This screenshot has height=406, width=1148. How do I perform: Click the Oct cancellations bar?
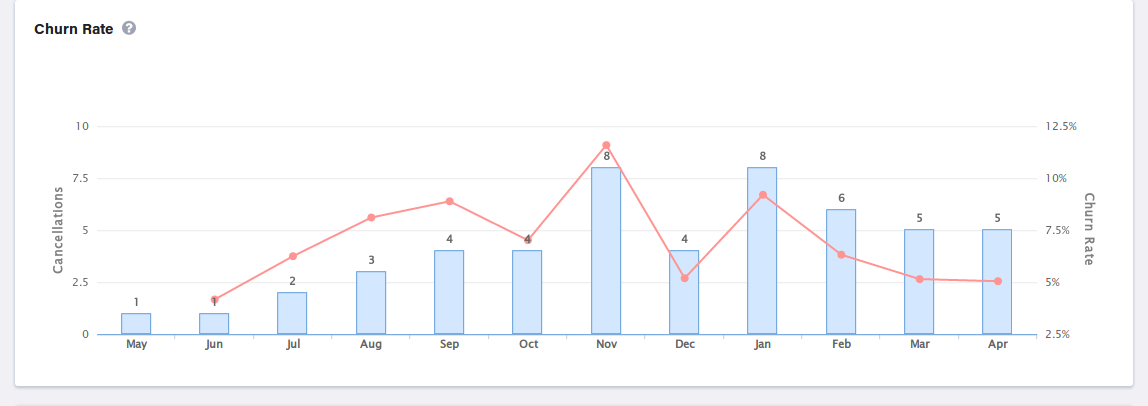click(527, 292)
